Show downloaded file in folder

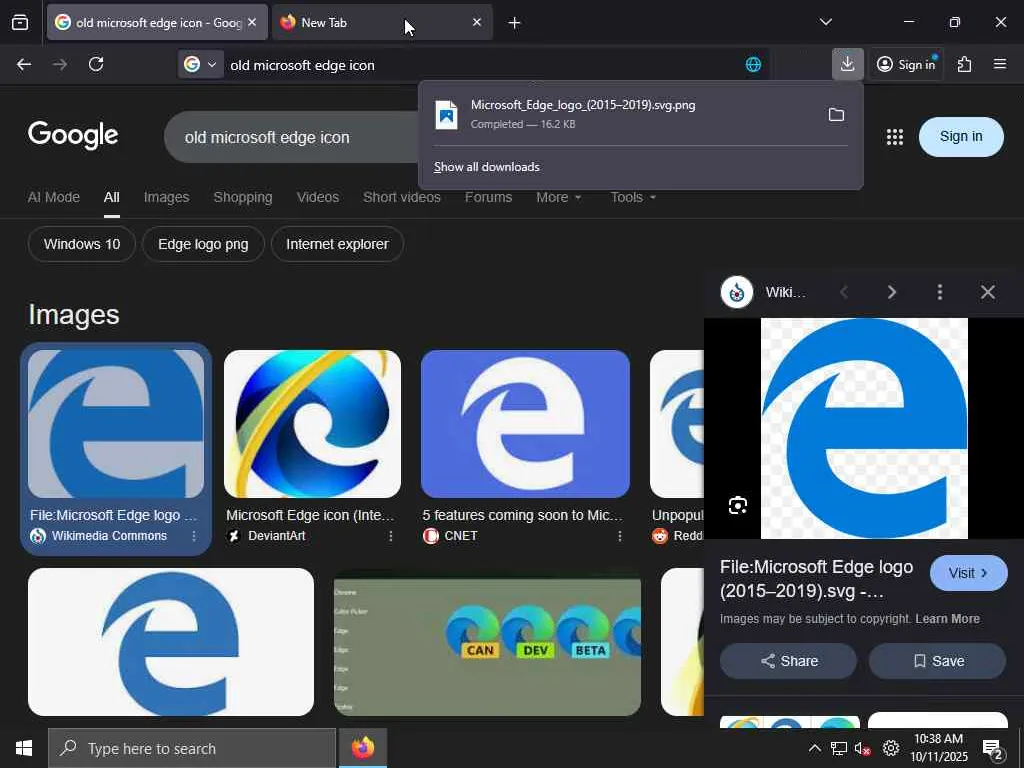point(836,115)
